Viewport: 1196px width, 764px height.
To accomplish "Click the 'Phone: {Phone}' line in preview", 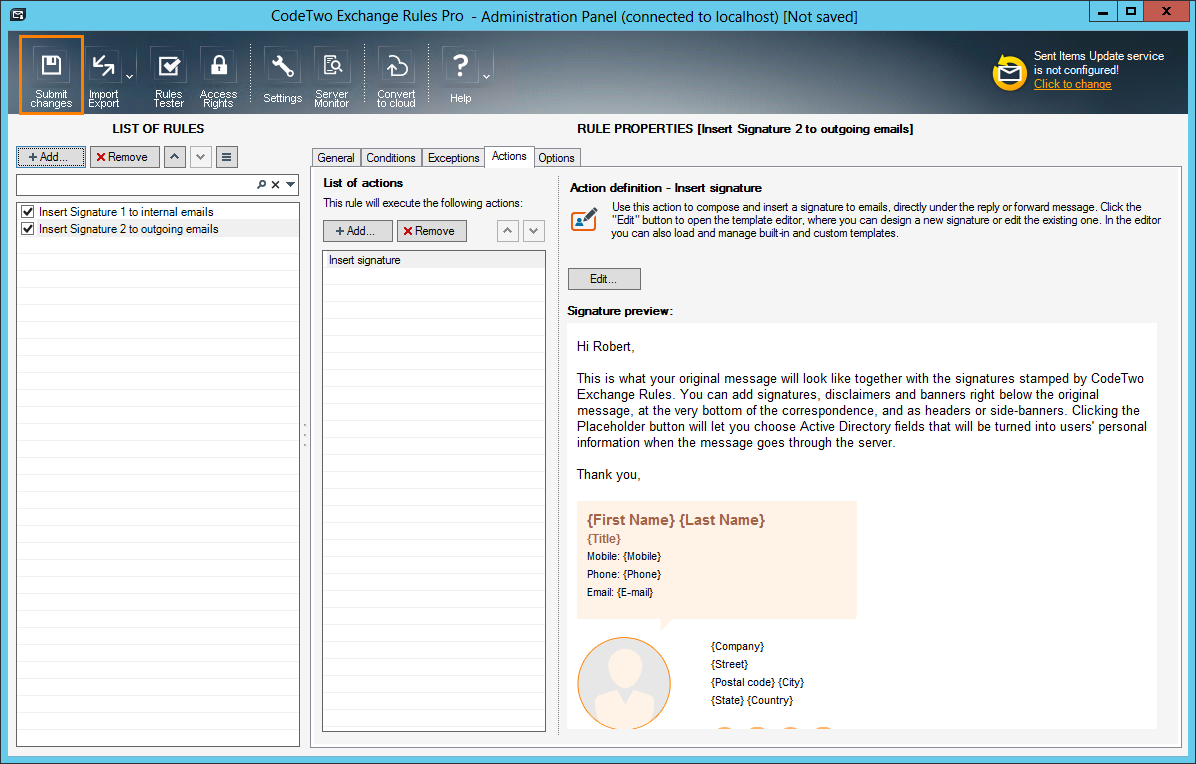I will 624,574.
